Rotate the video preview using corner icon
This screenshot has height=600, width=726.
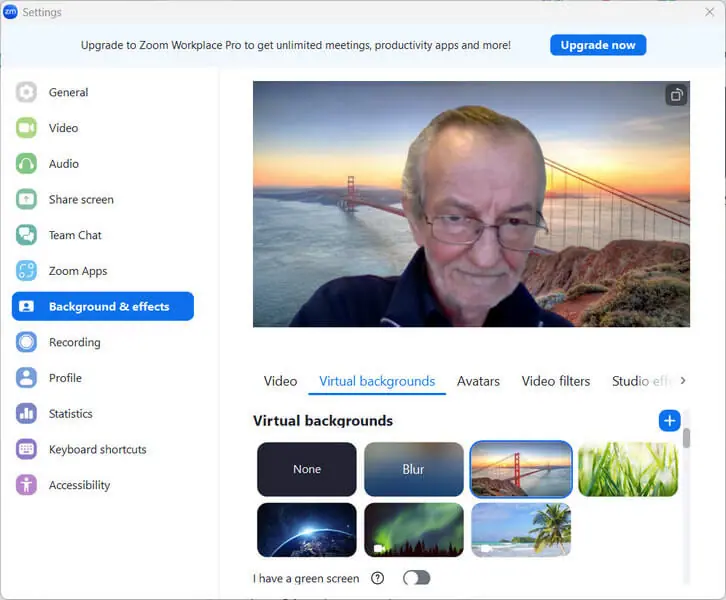[x=676, y=95]
